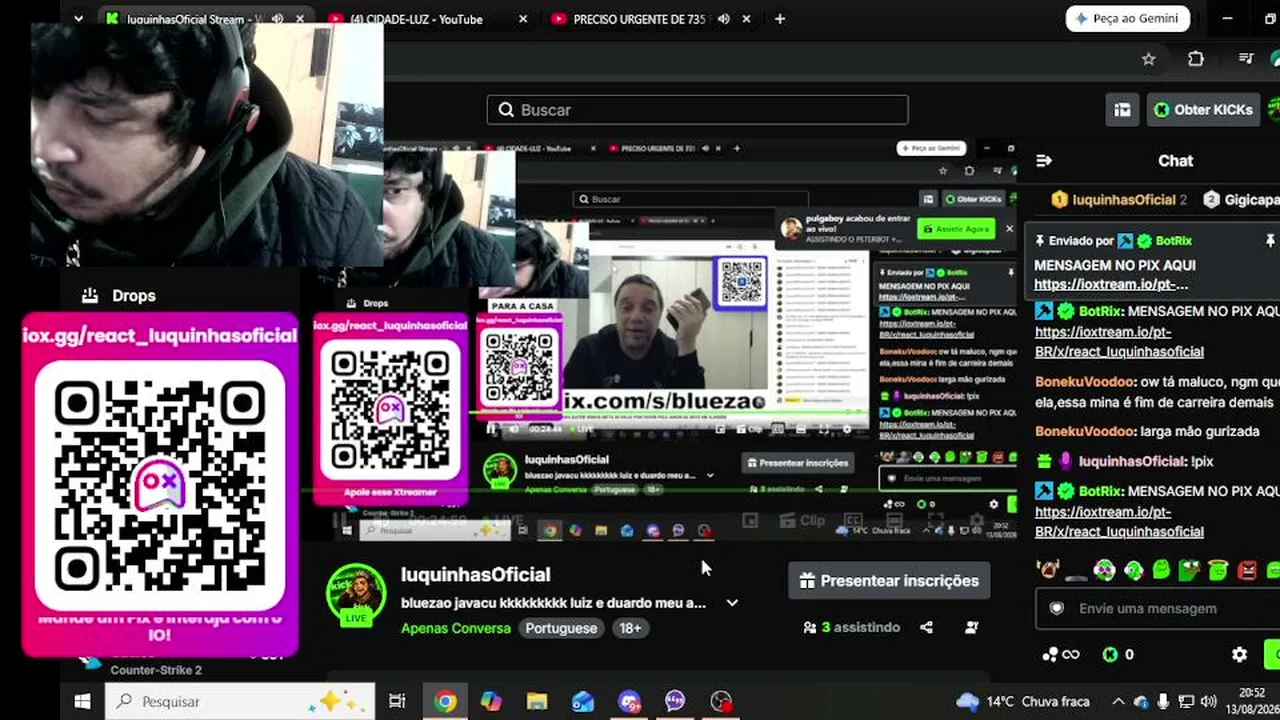
Task: Open Outlook from the taskbar
Action: click(583, 702)
